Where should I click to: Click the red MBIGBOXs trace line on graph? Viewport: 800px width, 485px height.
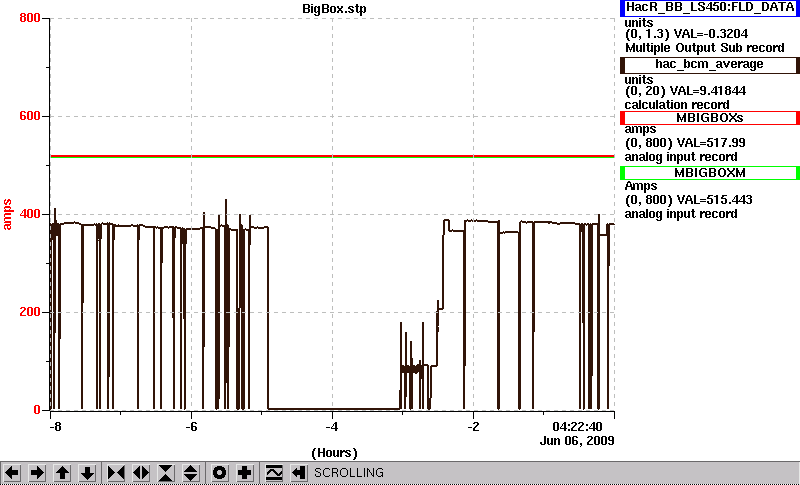tap(332, 156)
